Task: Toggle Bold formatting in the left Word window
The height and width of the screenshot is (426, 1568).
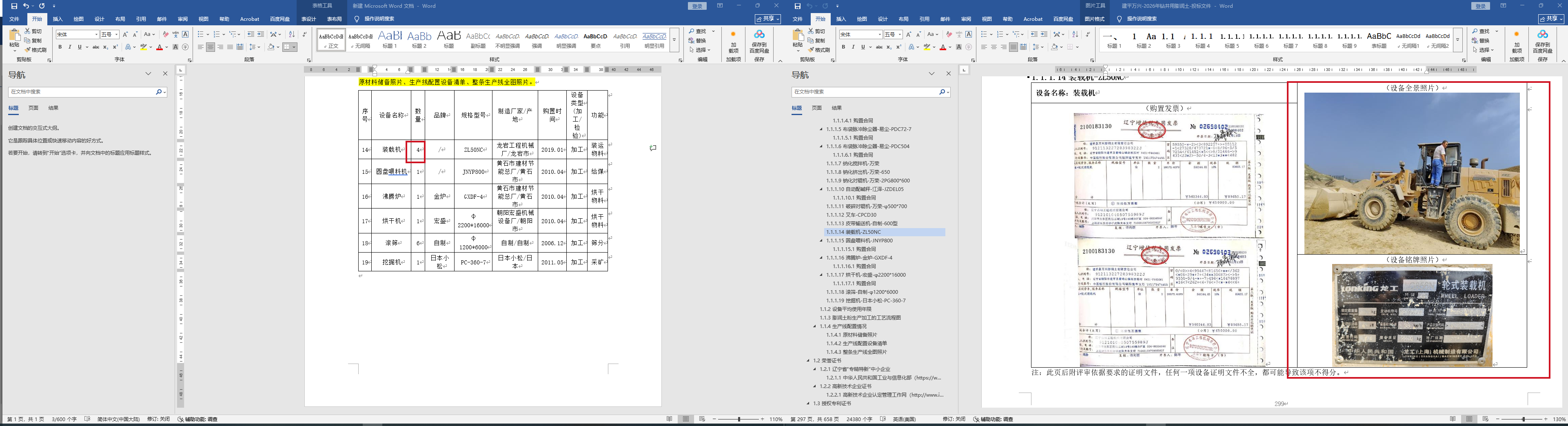Action: (60, 47)
